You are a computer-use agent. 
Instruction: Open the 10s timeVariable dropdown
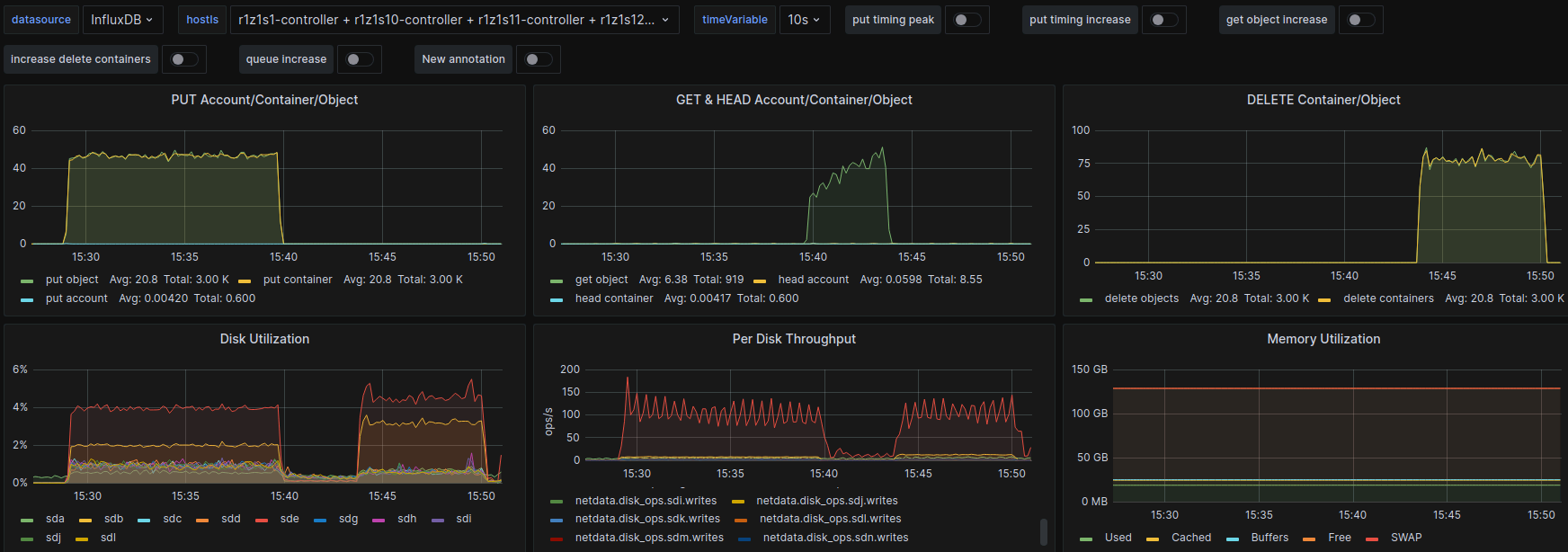[804, 20]
